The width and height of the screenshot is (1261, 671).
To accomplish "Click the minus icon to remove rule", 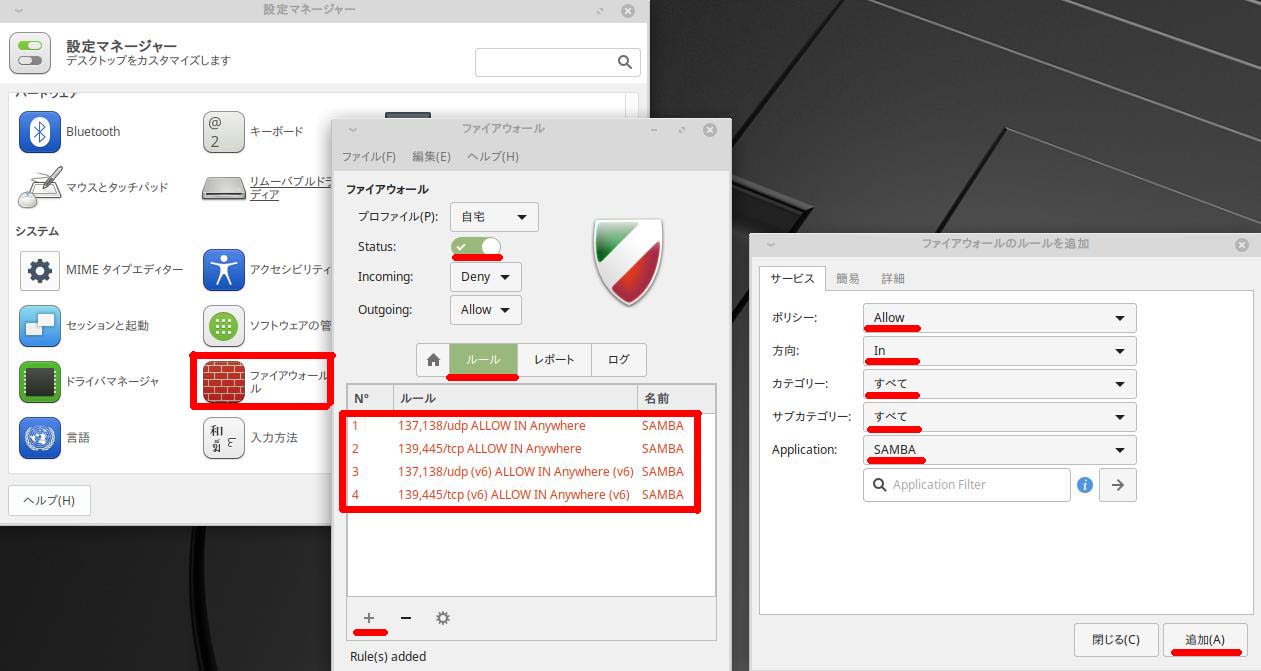I will pyautogui.click(x=406, y=618).
